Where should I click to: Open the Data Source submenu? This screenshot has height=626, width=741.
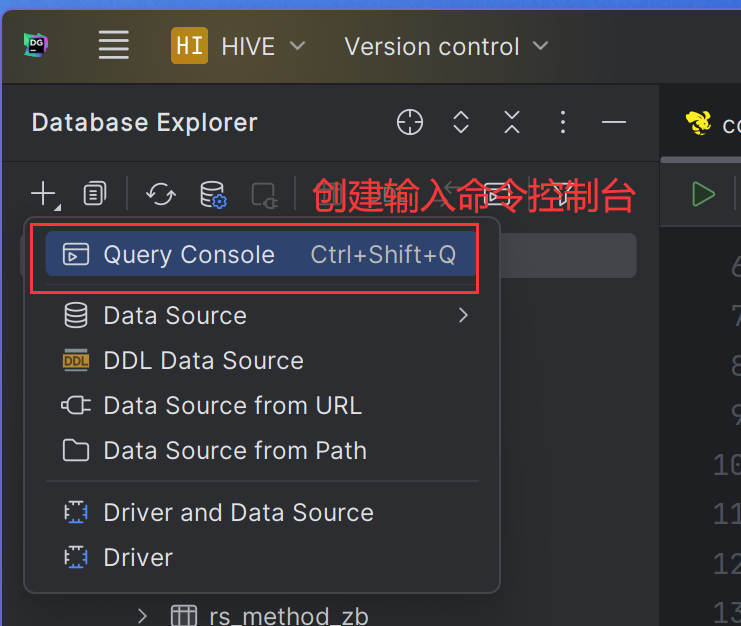click(x=261, y=316)
